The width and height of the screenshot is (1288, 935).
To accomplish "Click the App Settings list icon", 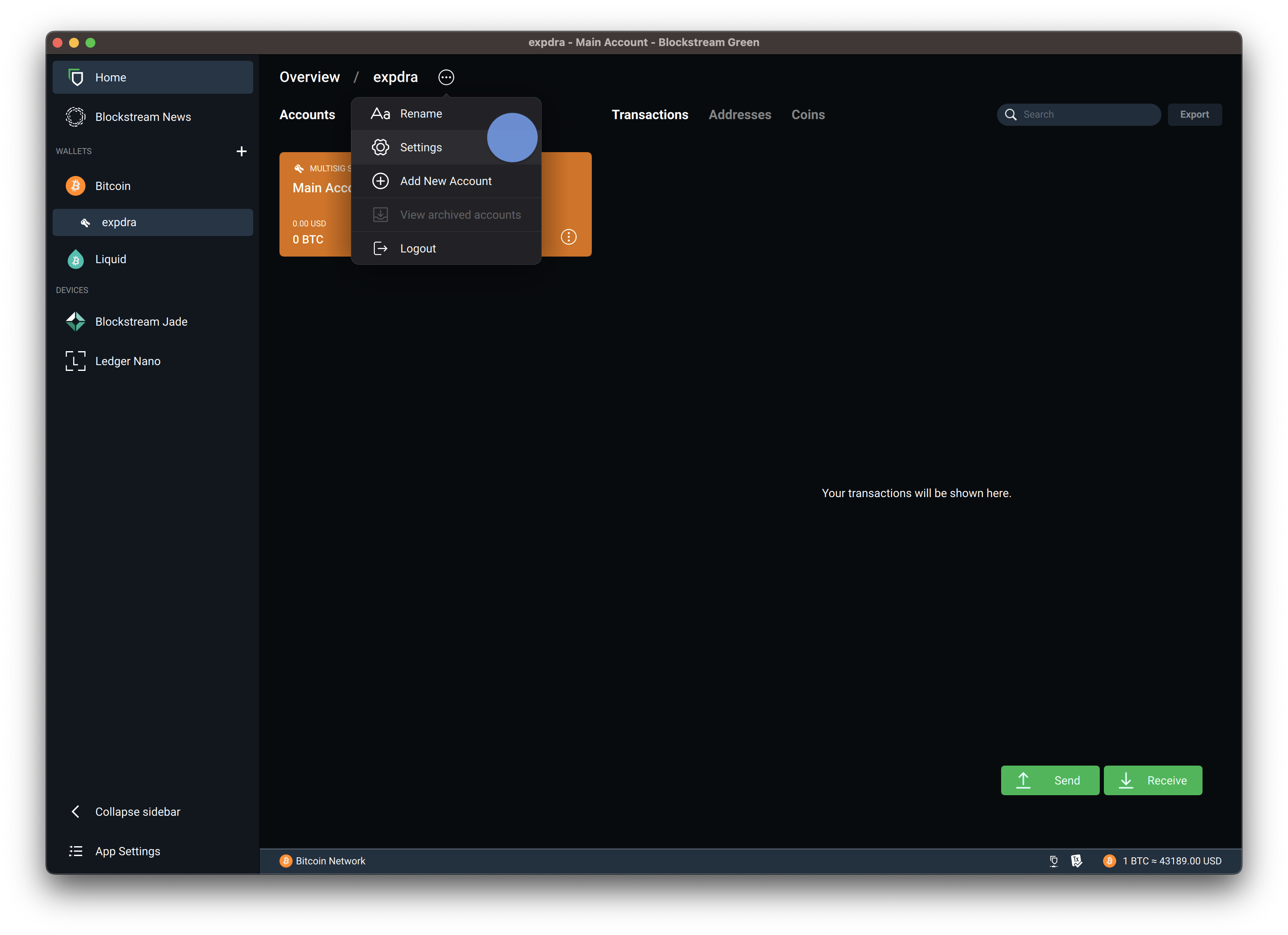I will pyautogui.click(x=76, y=851).
